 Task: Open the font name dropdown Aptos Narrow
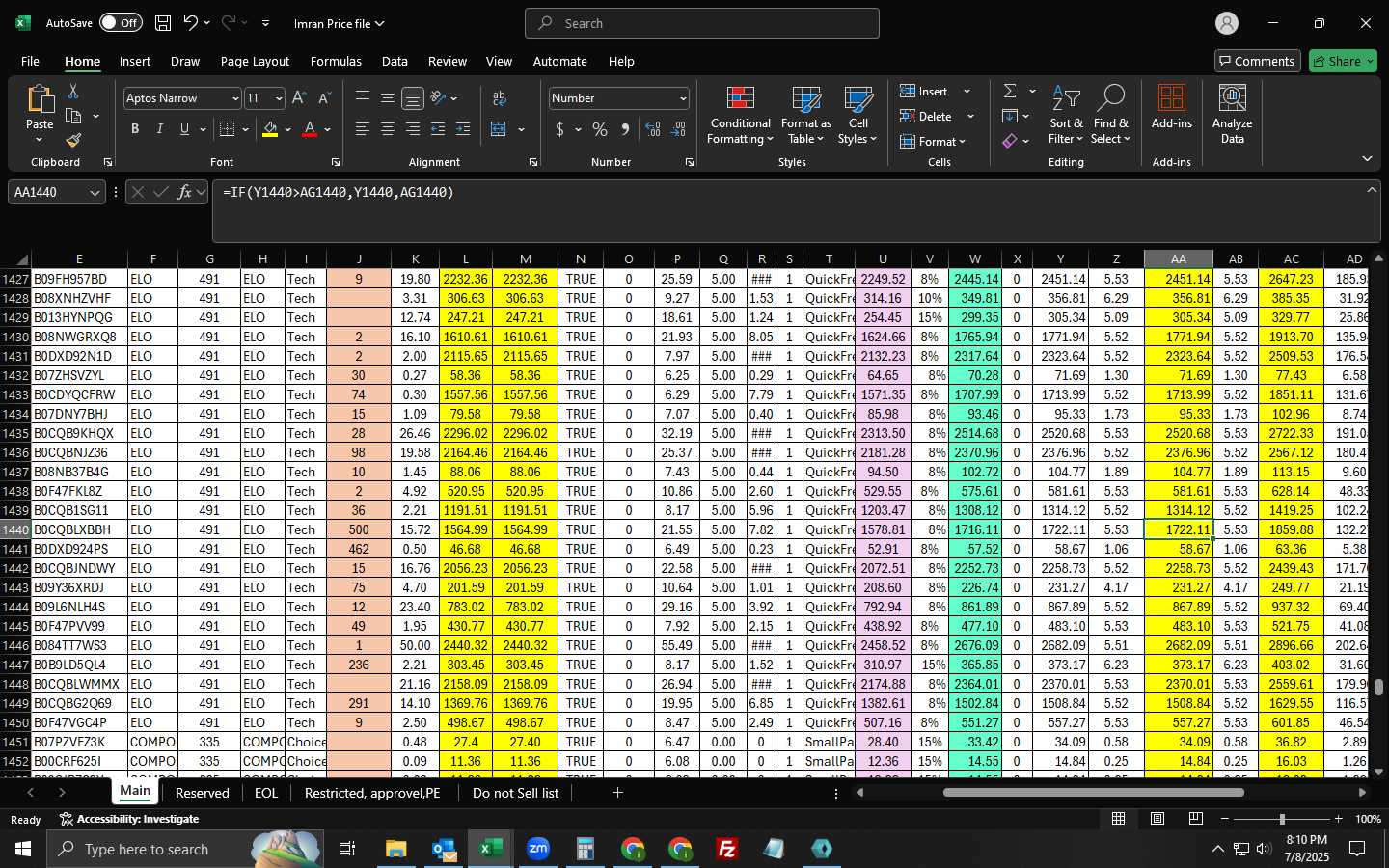[234, 98]
